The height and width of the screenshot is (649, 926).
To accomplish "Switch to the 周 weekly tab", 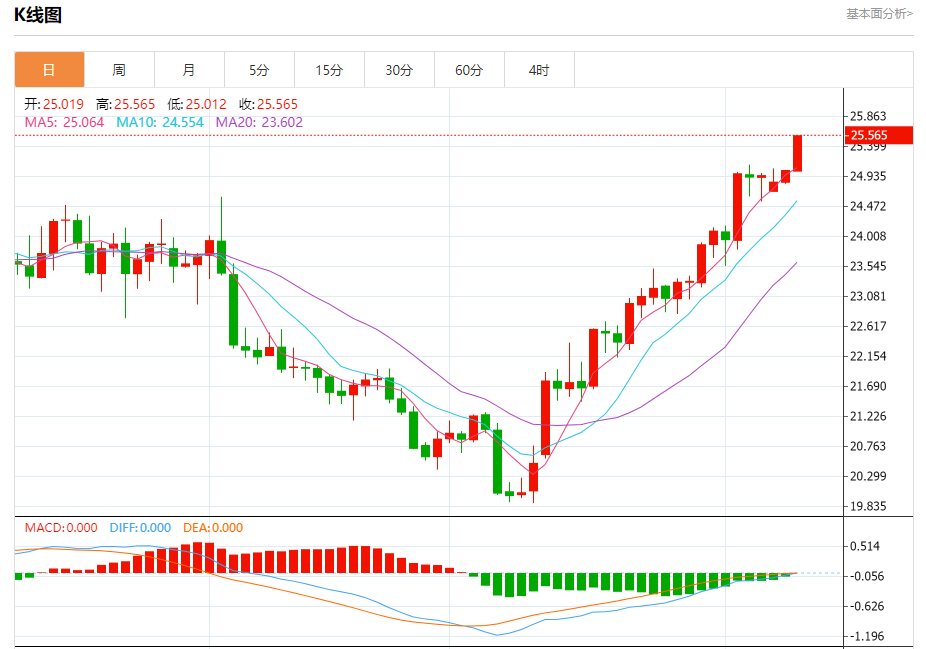I will tap(119, 70).
